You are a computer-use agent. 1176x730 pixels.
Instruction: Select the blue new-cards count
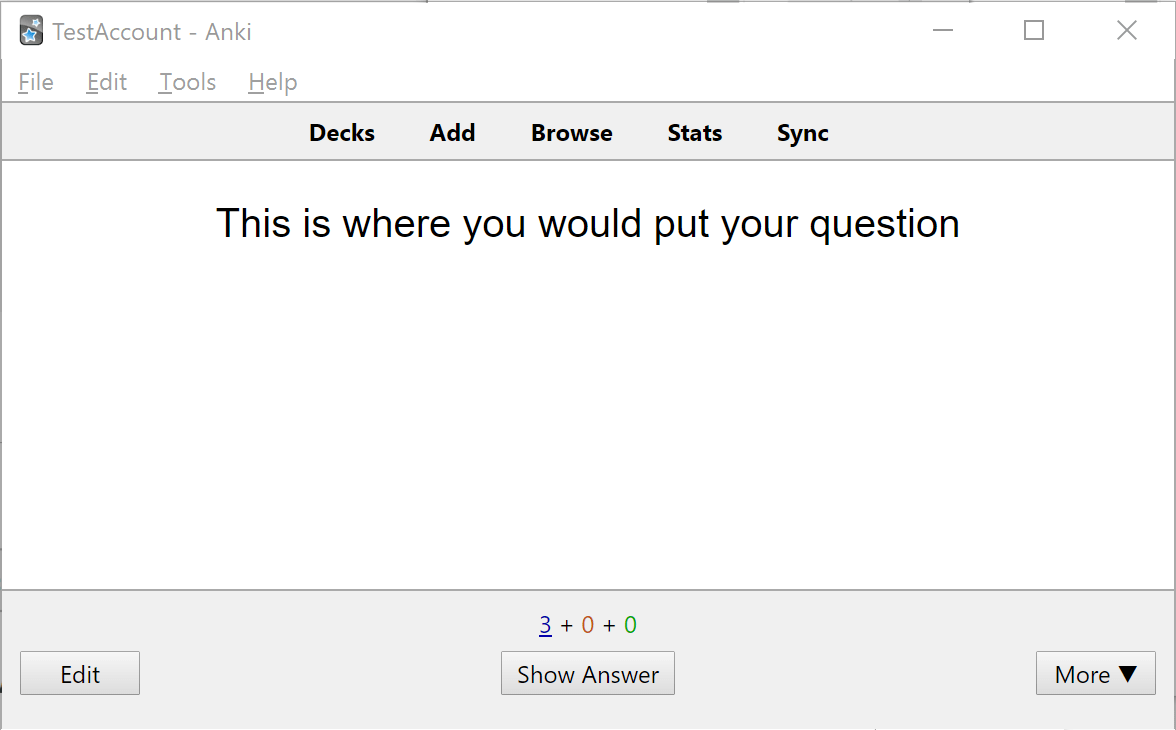[x=545, y=624]
